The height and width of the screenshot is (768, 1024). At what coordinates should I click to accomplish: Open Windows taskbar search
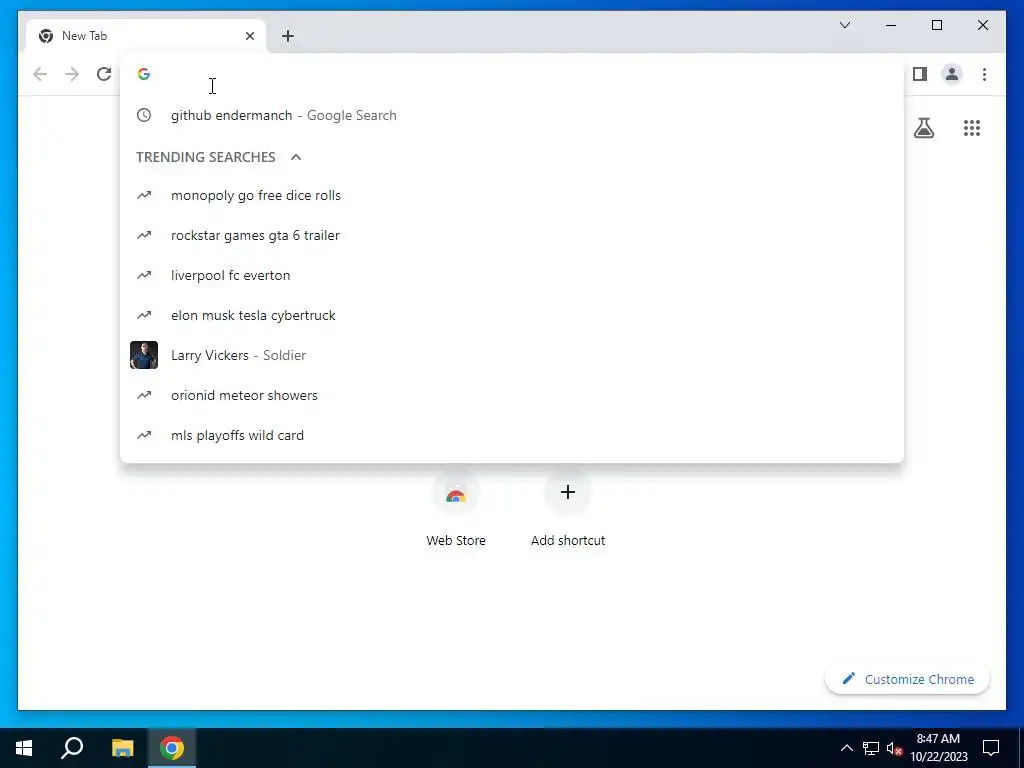72,748
